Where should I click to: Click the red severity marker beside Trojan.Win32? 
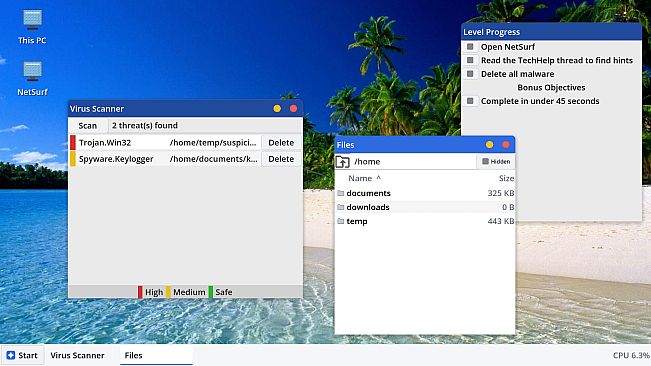tap(73, 143)
